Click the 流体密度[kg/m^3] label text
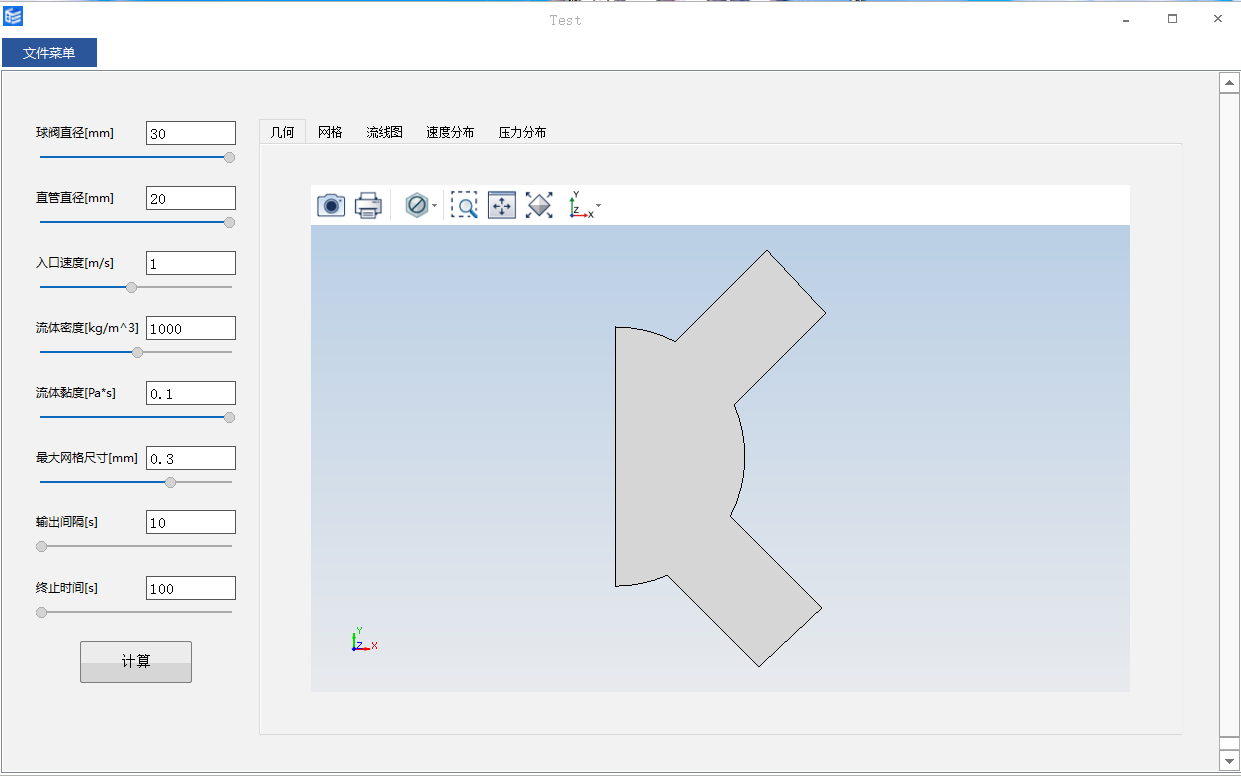This screenshot has height=776, width=1241. coord(87,328)
